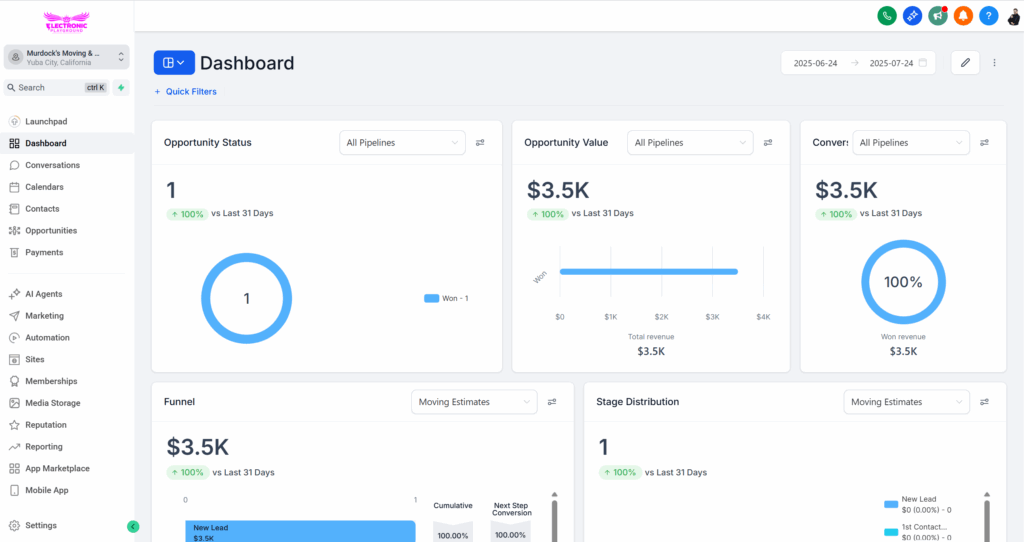Click the New Lead funnel bar
1024x542 pixels.
click(x=300, y=531)
